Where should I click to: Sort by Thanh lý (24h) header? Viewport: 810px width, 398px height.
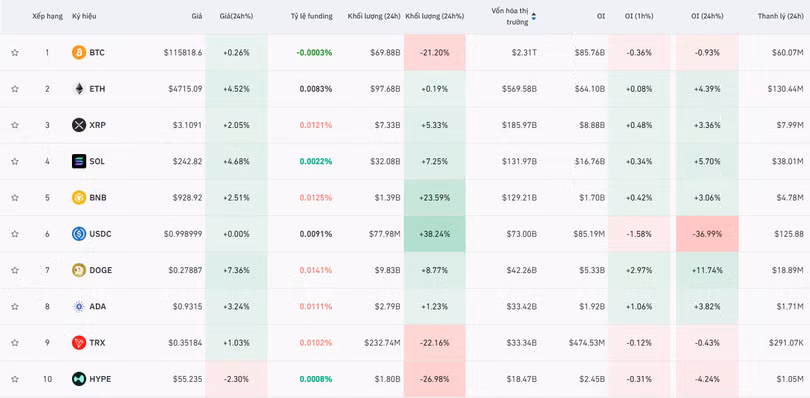(781, 16)
